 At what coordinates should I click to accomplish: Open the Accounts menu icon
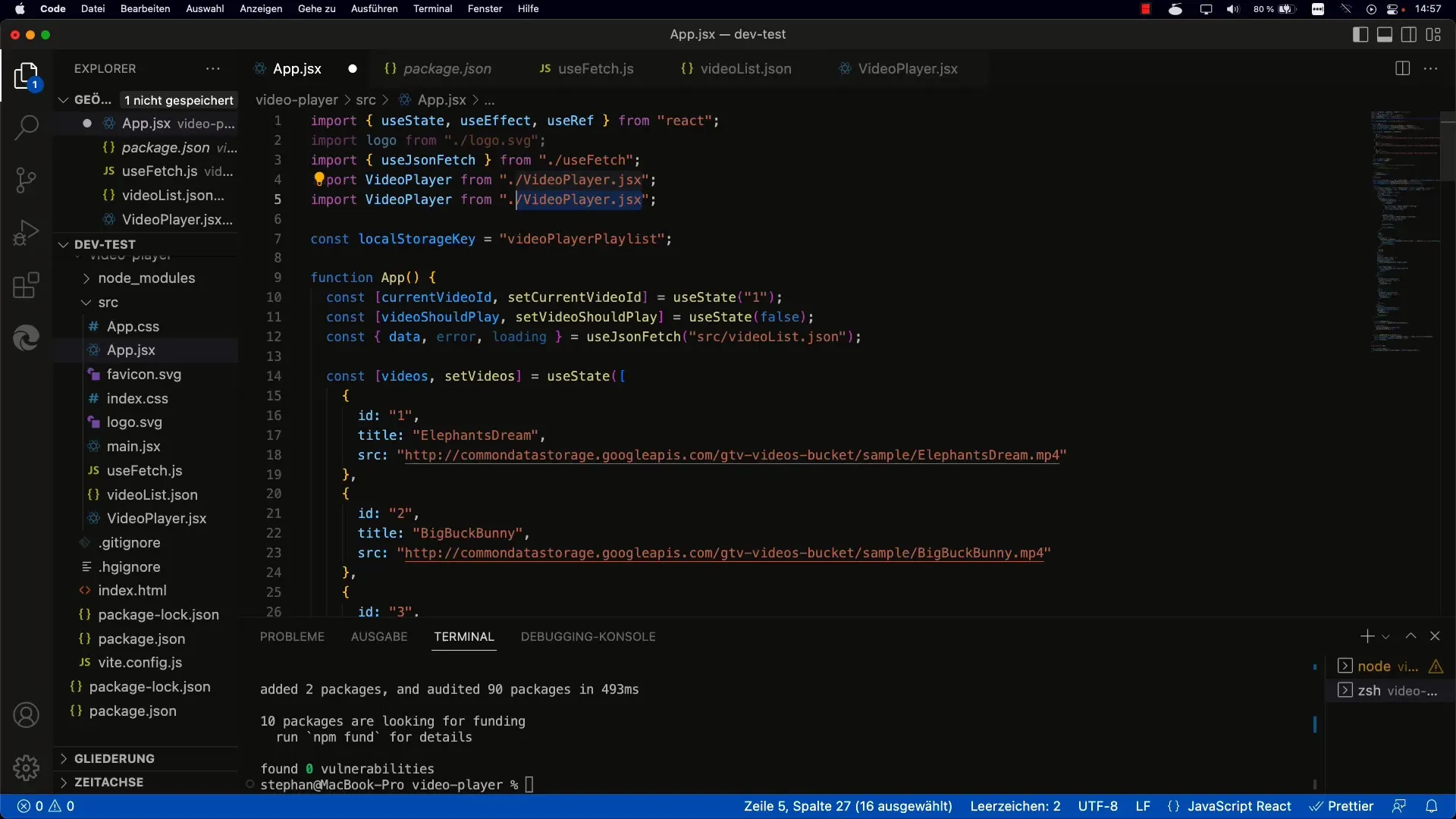tap(26, 715)
